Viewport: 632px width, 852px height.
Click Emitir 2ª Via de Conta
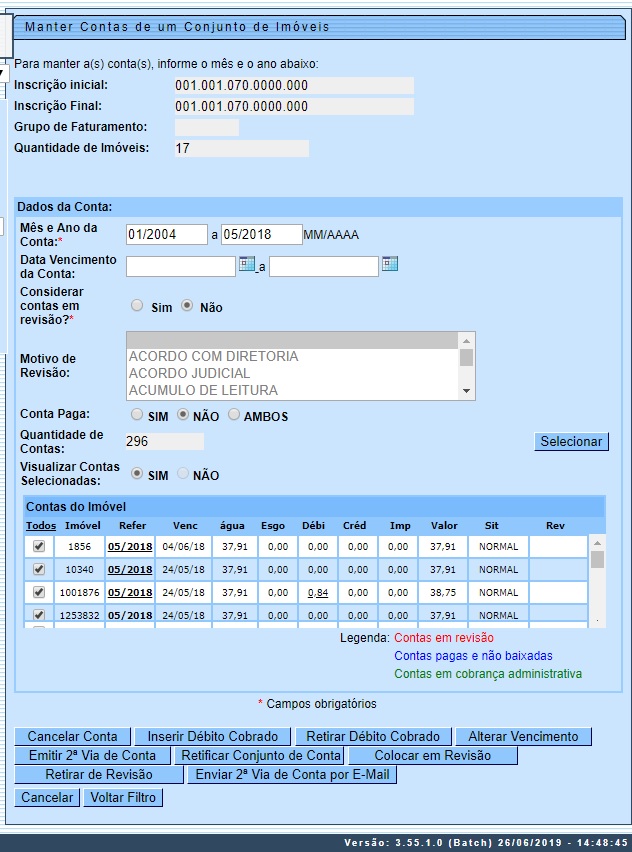coord(92,756)
